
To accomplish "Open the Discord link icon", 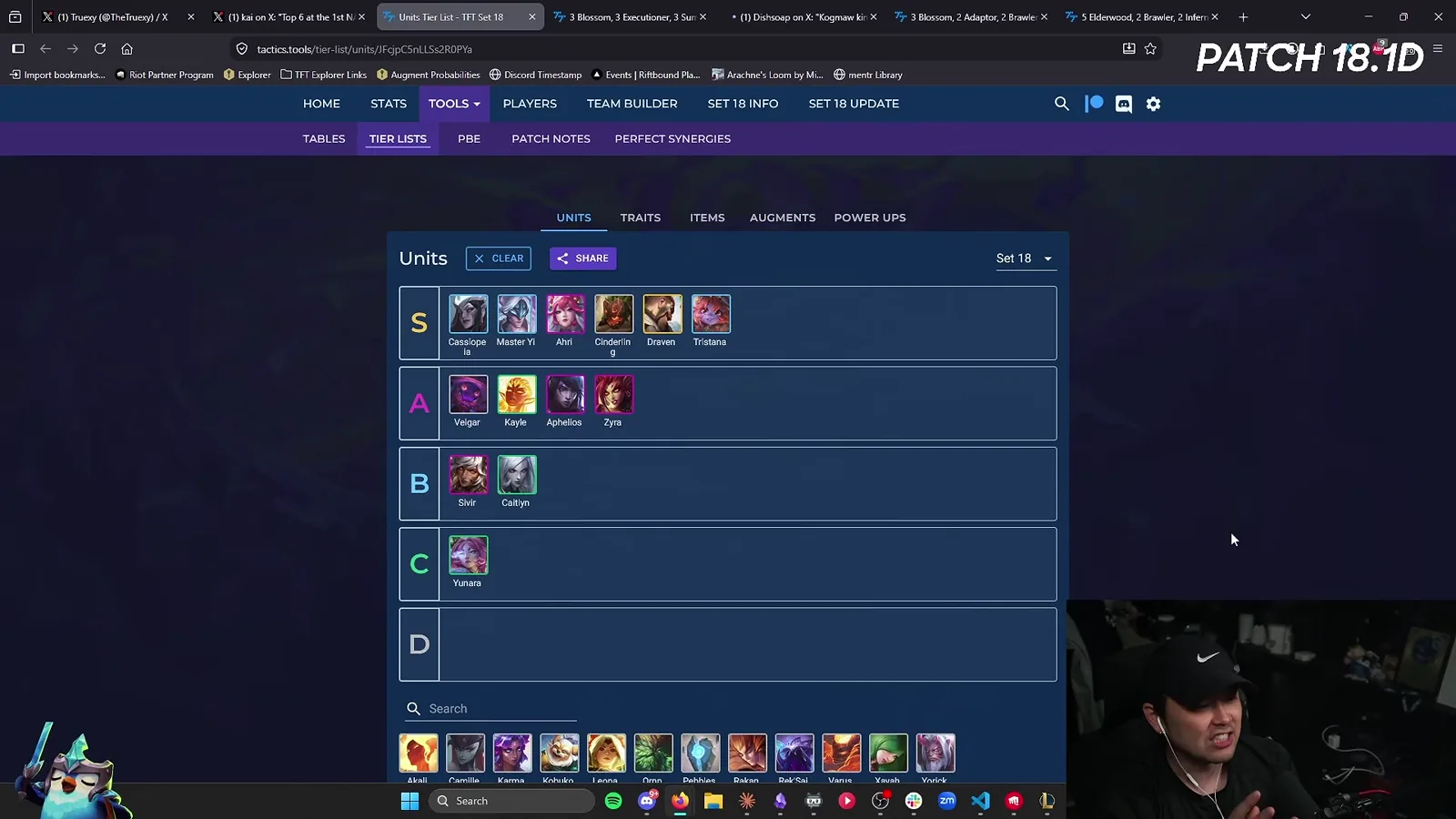I will pyautogui.click(x=1124, y=104).
